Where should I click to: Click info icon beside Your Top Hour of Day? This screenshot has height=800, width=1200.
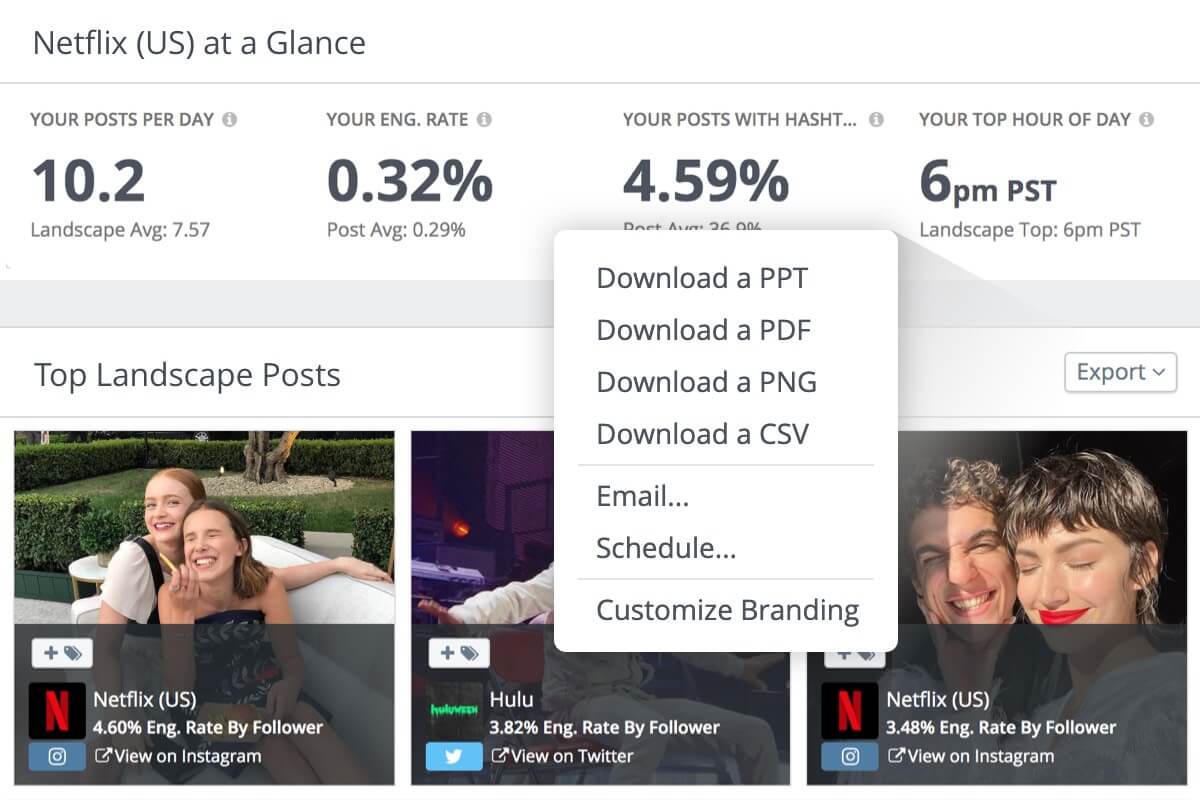[x=1146, y=120]
